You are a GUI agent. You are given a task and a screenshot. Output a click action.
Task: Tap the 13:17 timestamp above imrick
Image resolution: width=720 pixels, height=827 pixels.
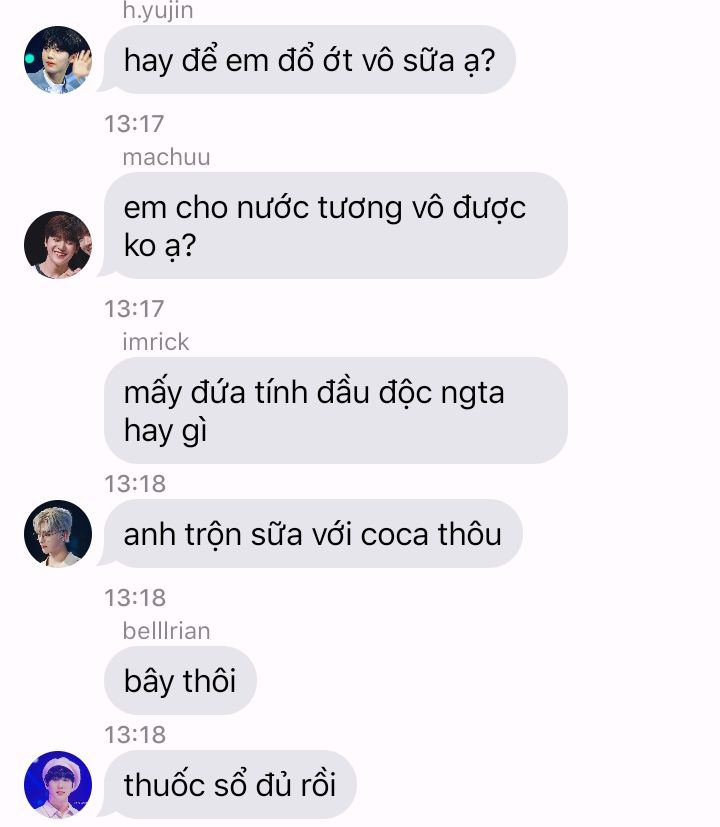tap(134, 309)
